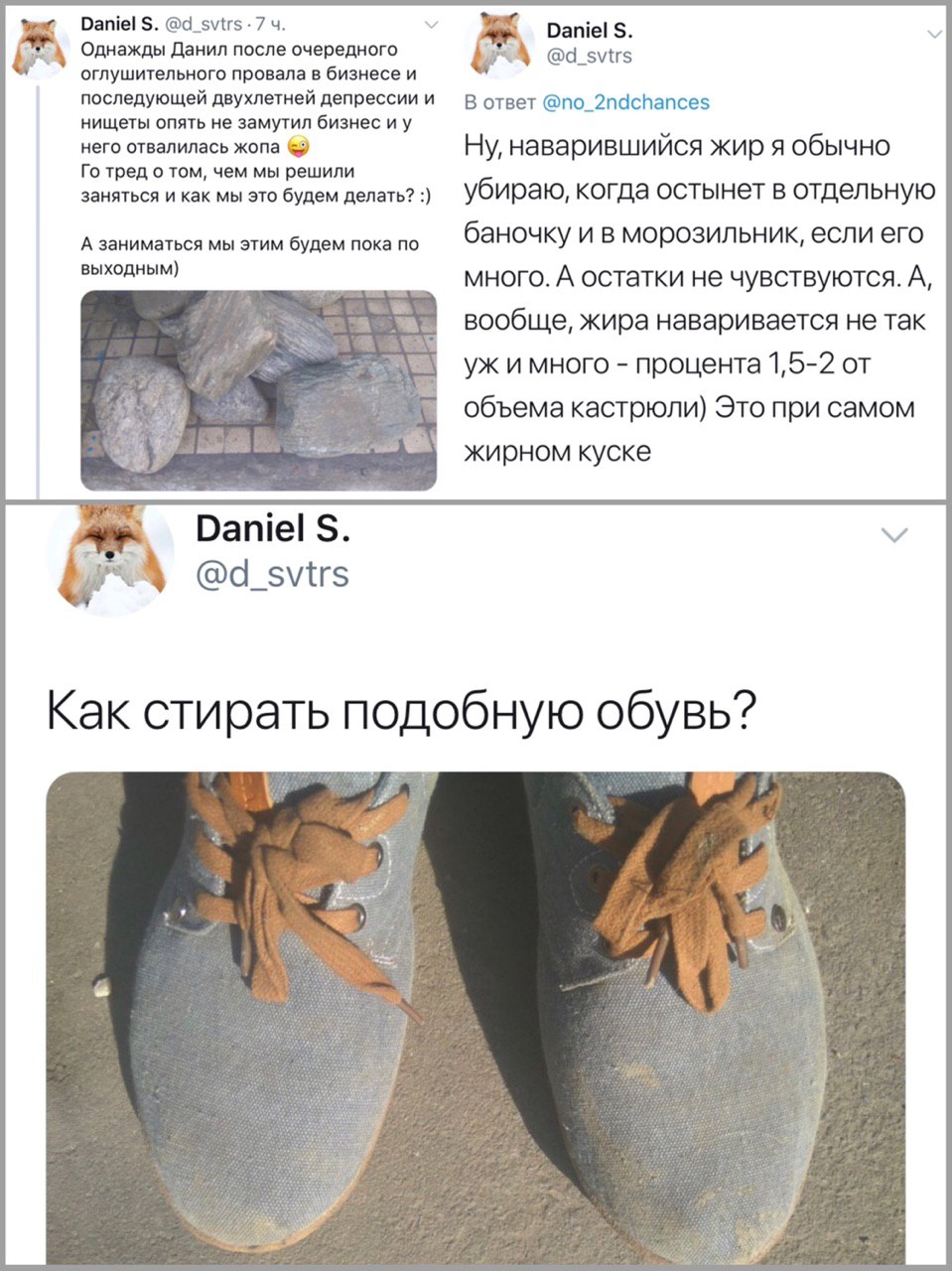This screenshot has height=1271, width=952.
Task: Open the @no_2ndchances mention link
Action: (x=625, y=102)
